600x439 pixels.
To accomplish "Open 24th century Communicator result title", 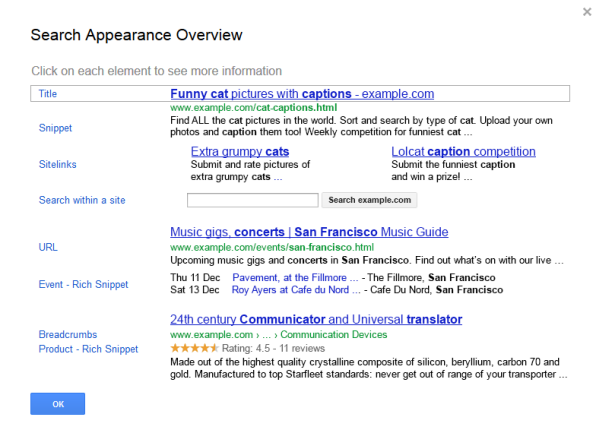I will coord(316,319).
